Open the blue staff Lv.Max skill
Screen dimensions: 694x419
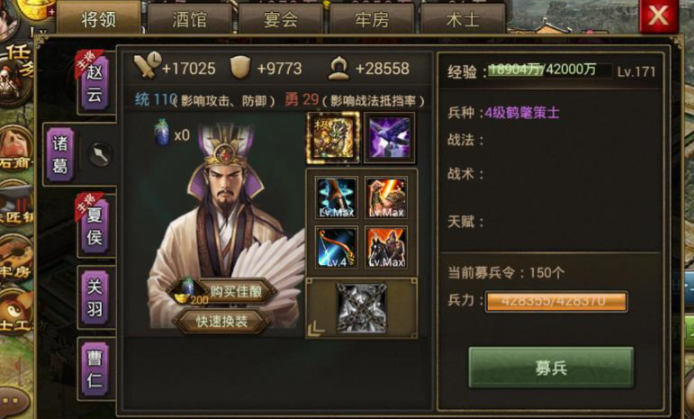pyautogui.click(x=336, y=197)
